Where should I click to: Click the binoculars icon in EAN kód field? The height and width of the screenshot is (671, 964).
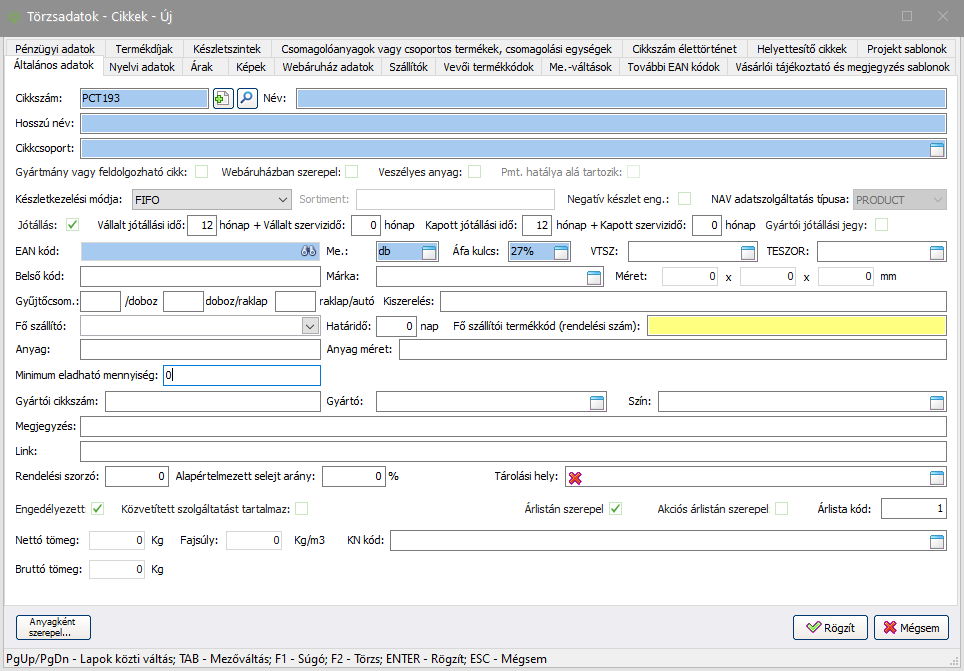308,252
